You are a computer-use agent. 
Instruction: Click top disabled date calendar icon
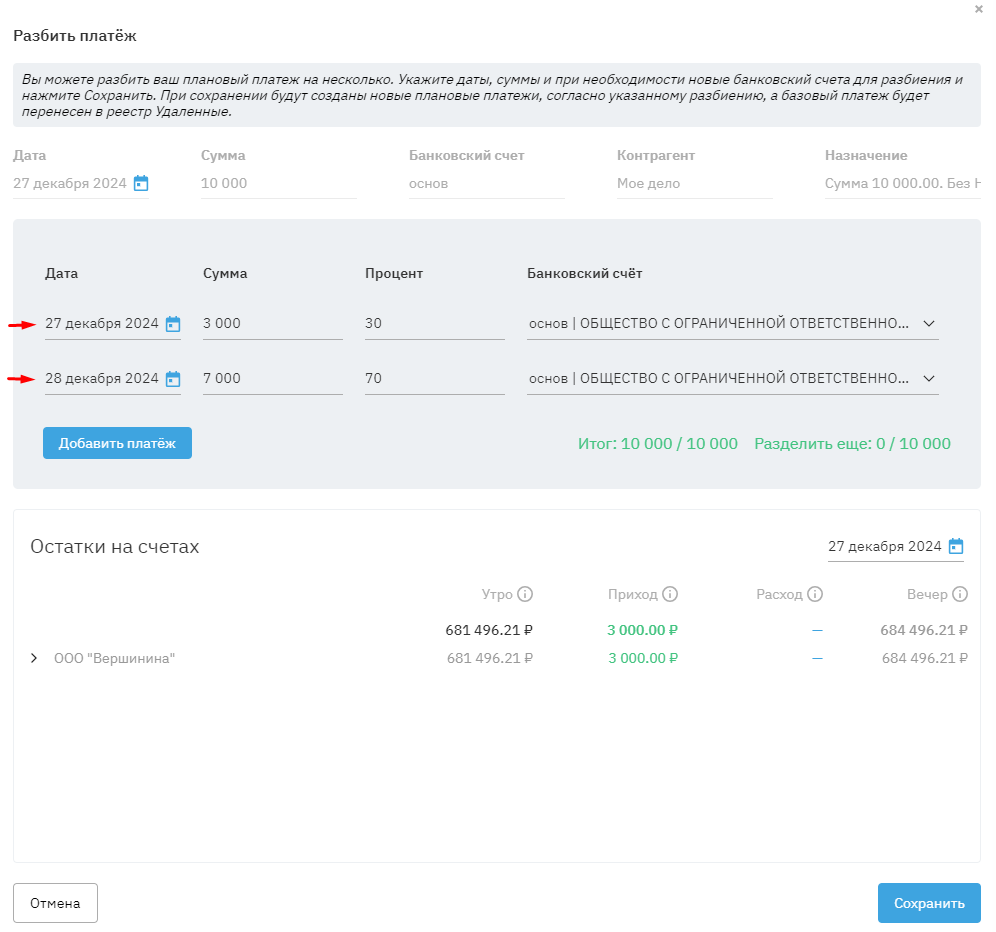[141, 183]
